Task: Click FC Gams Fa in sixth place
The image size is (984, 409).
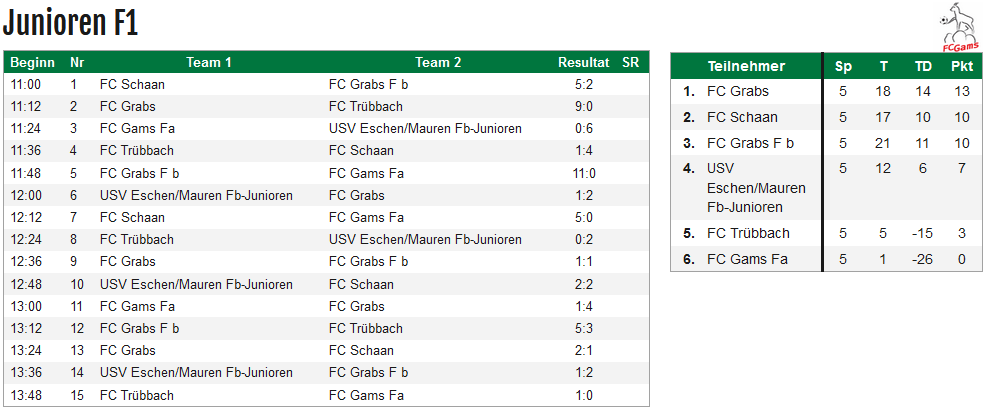Action: click(x=747, y=259)
